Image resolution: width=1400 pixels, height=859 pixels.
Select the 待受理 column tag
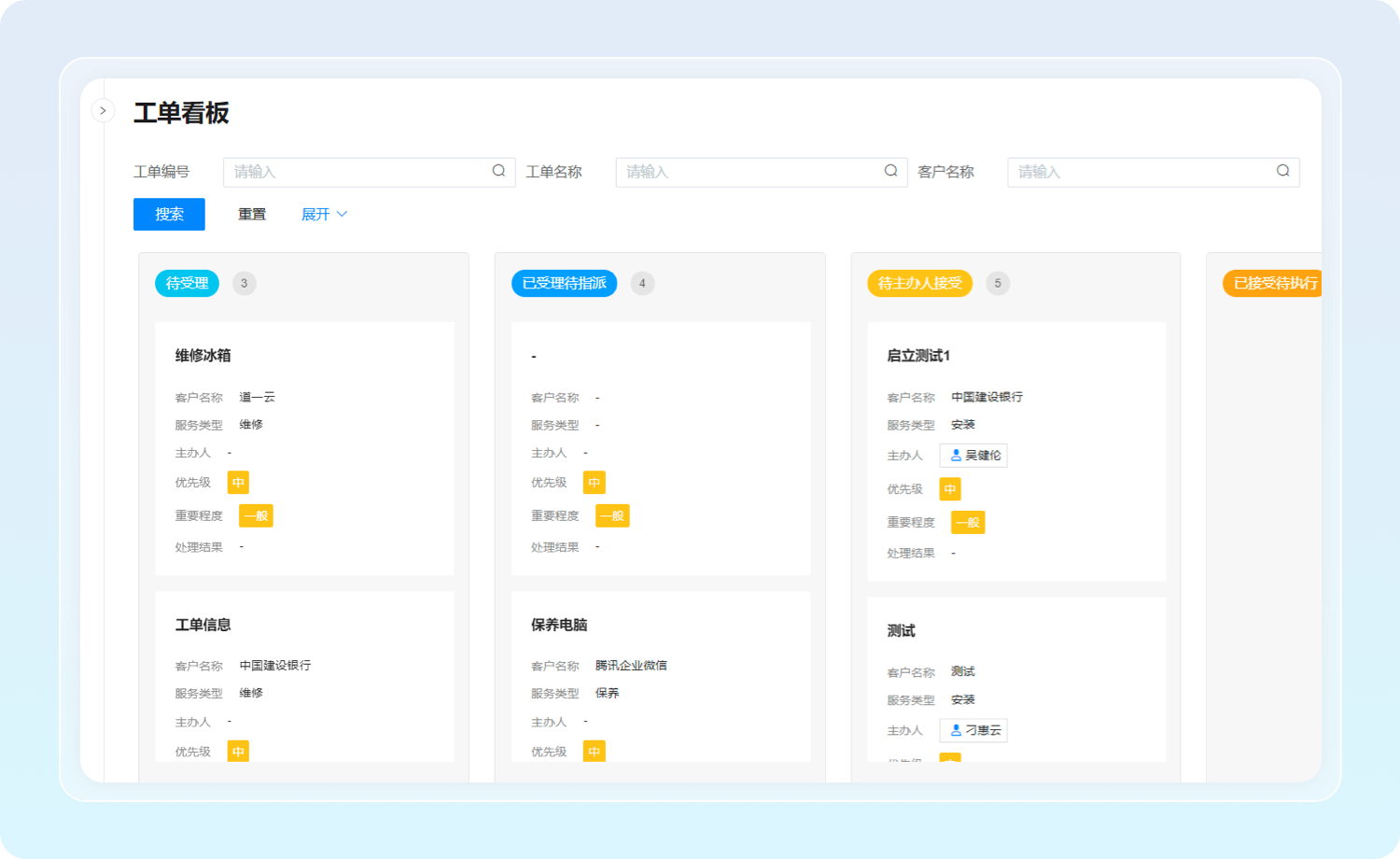pyautogui.click(x=187, y=283)
